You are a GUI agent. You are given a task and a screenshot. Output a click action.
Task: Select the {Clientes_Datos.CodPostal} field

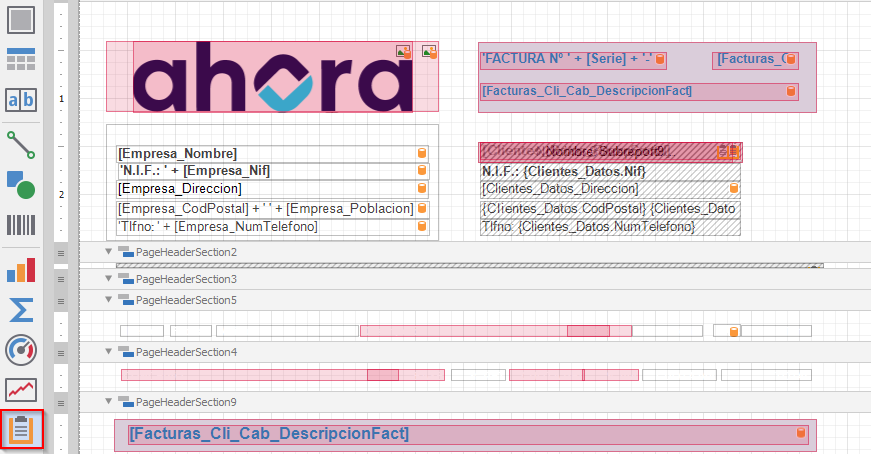[610, 209]
